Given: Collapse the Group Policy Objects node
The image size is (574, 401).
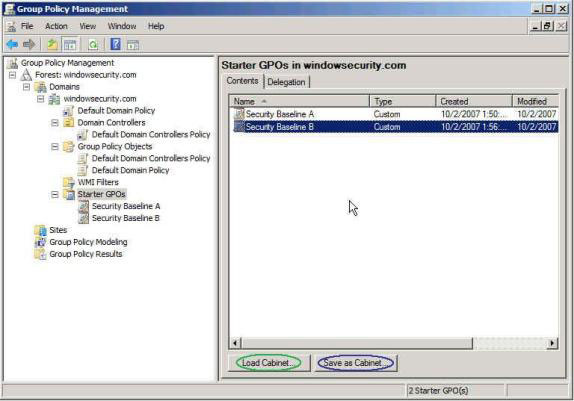Looking at the screenshot, I should pyautogui.click(x=55, y=146).
